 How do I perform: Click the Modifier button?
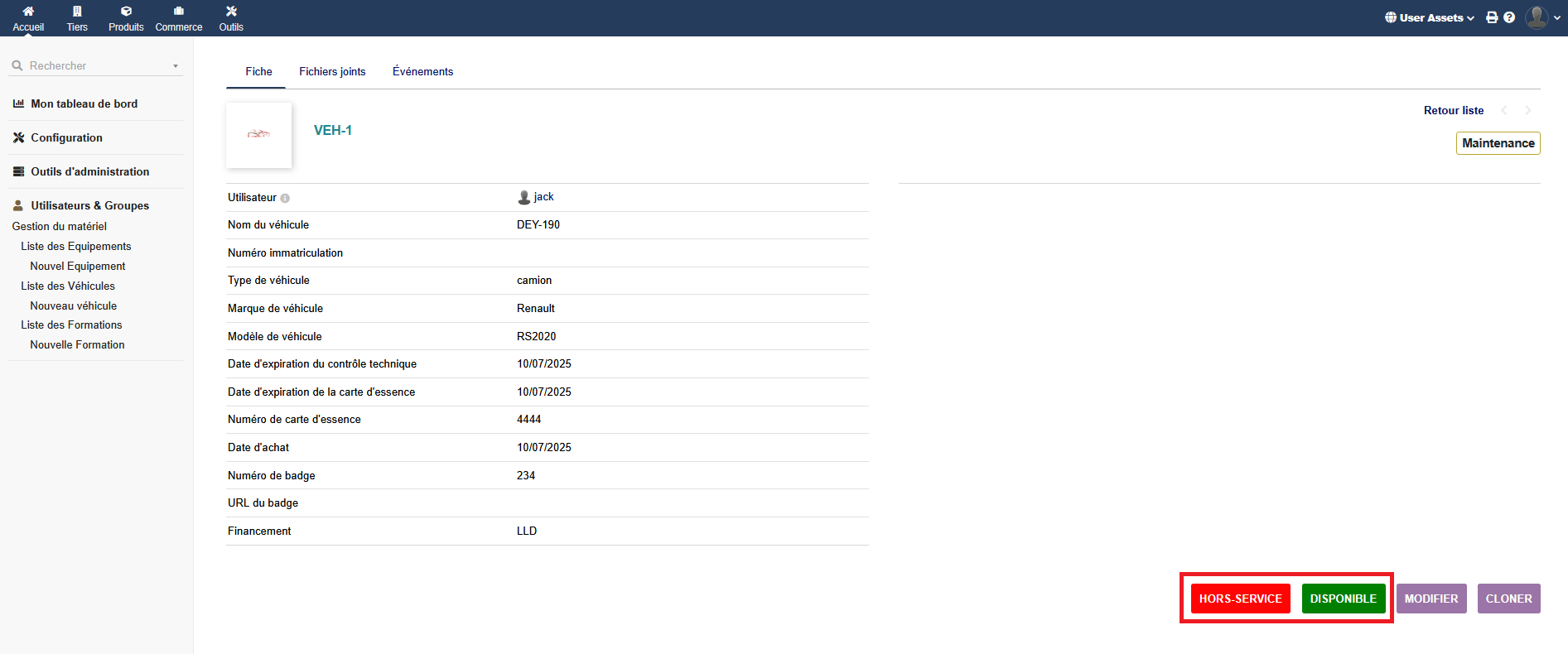(1430, 599)
